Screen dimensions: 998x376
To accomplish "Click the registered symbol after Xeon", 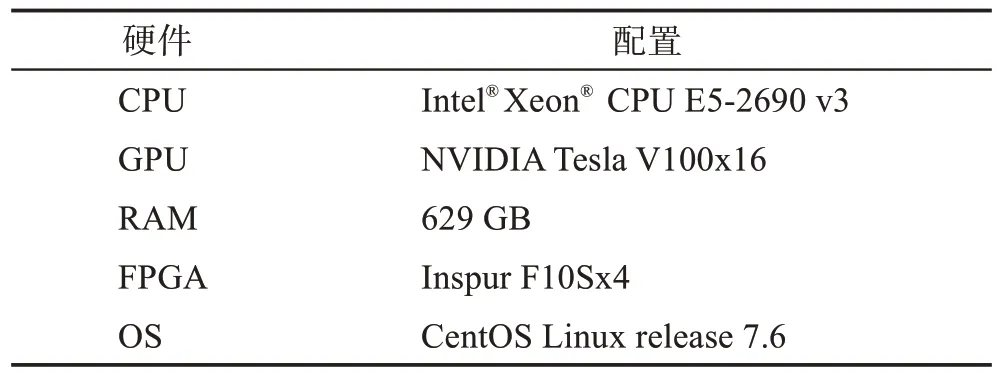I will click(586, 92).
